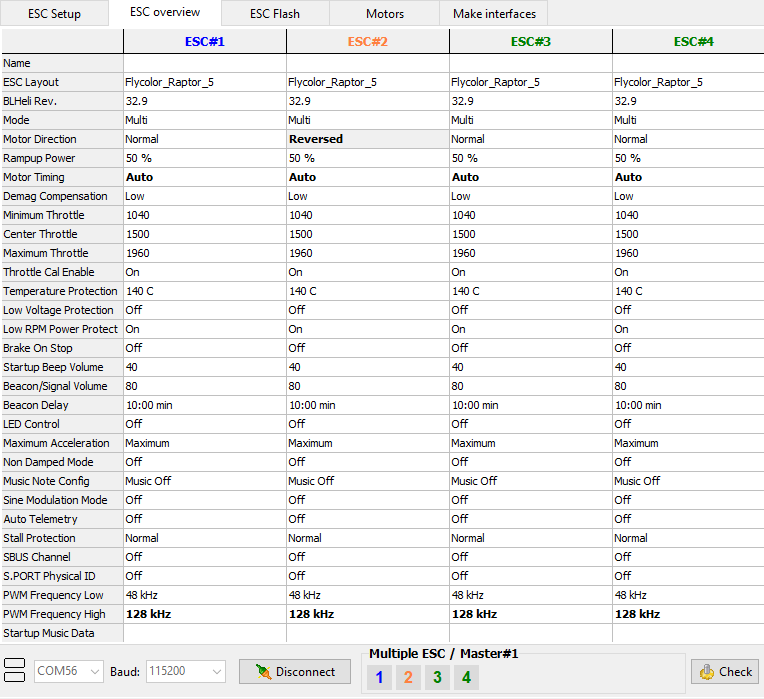The width and height of the screenshot is (764, 699).
Task: Click ESC#4 Low RPM Power Protect On
Action: [688, 329]
